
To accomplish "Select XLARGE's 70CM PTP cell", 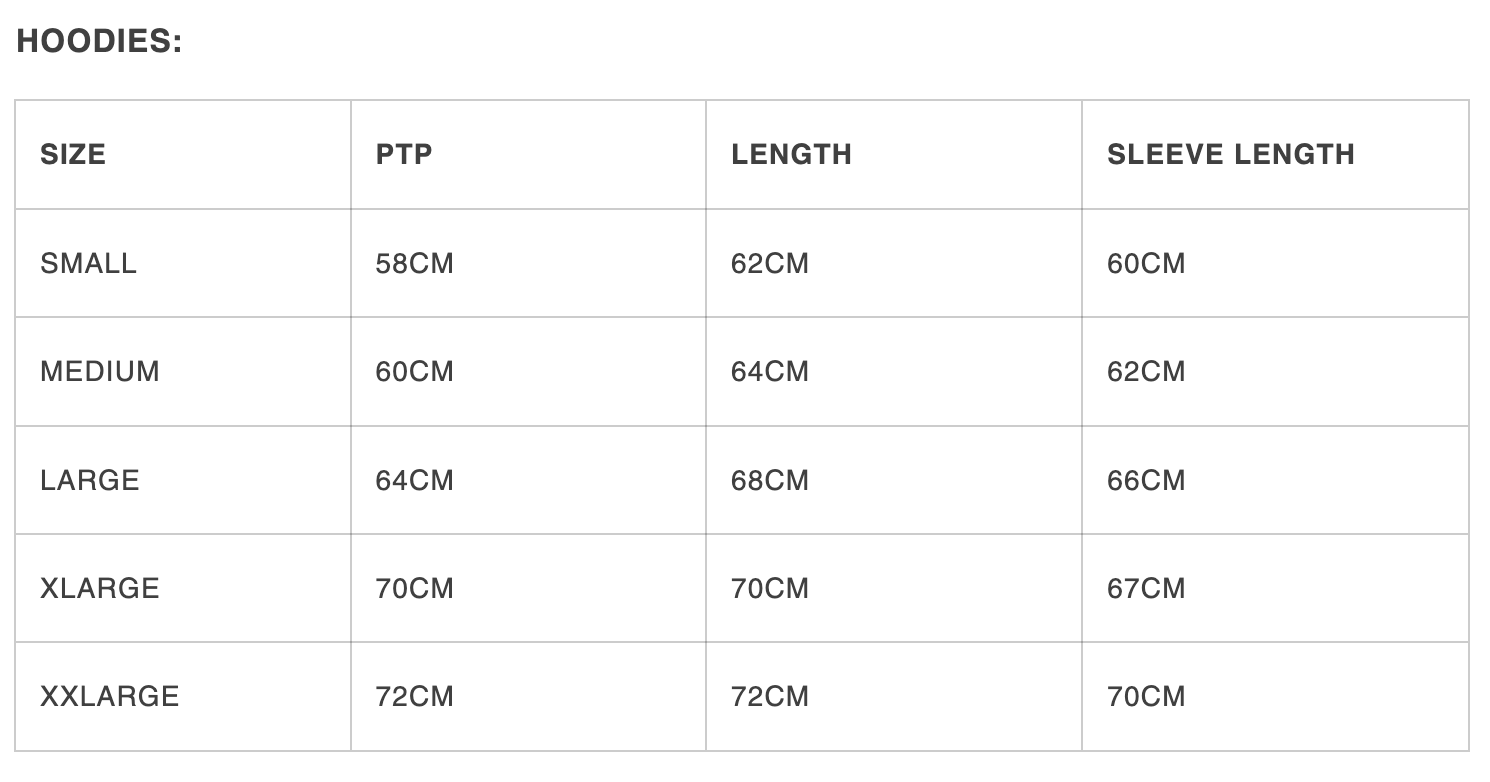I will 414,588.
